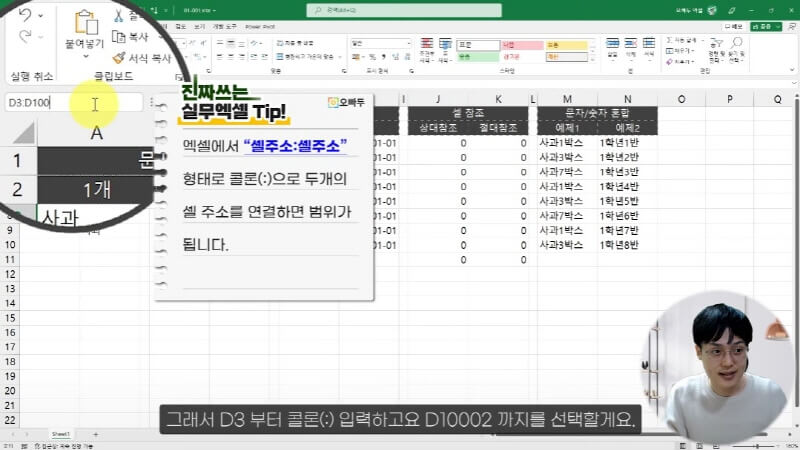Open the number format combo box
The image size is (800, 450).
point(380,43)
